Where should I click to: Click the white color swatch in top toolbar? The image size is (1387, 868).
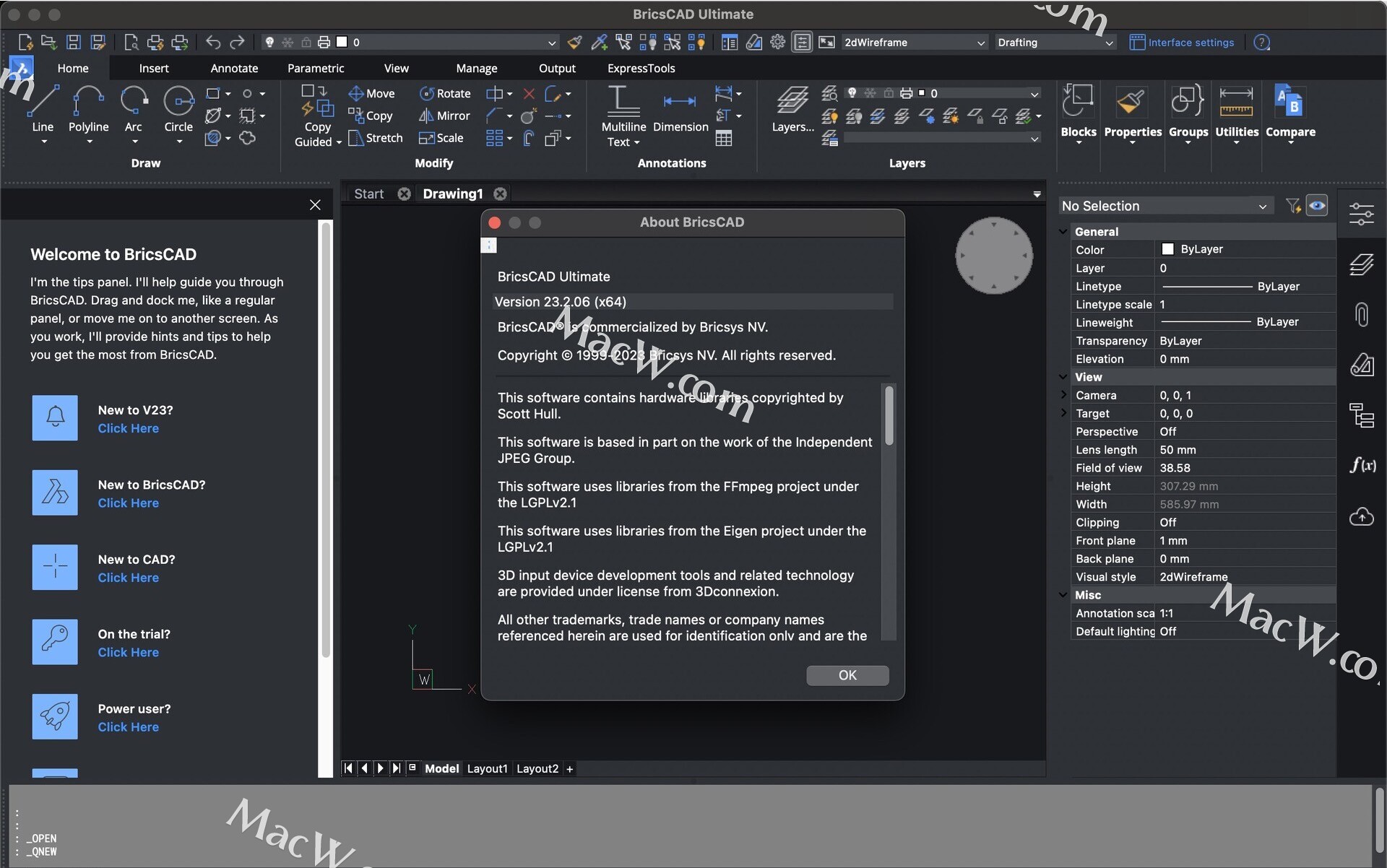tap(342, 42)
